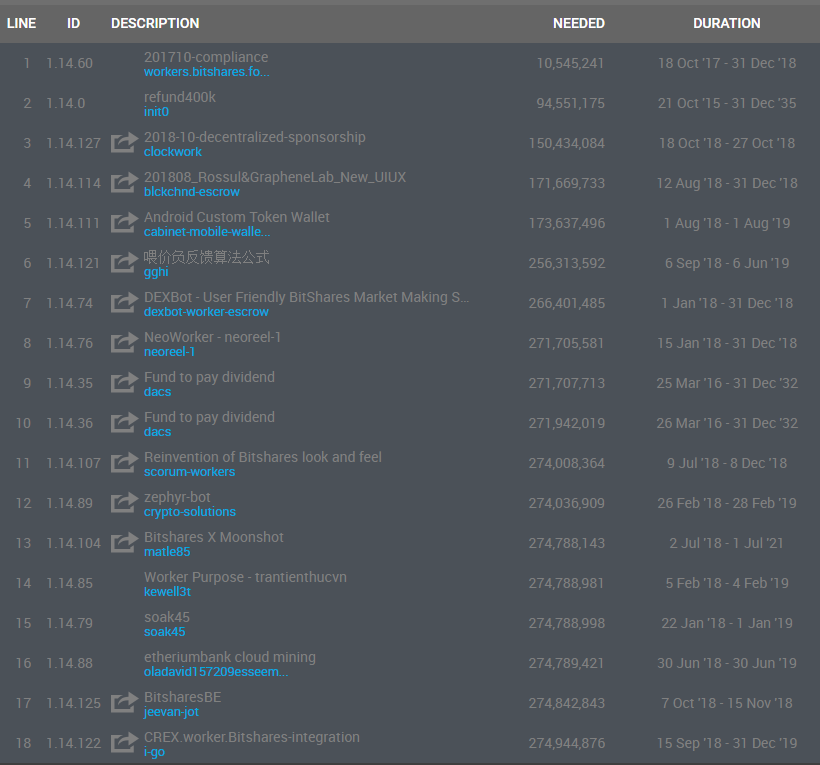820x765 pixels.
Task: Click the ID column header
Action: coord(73,23)
